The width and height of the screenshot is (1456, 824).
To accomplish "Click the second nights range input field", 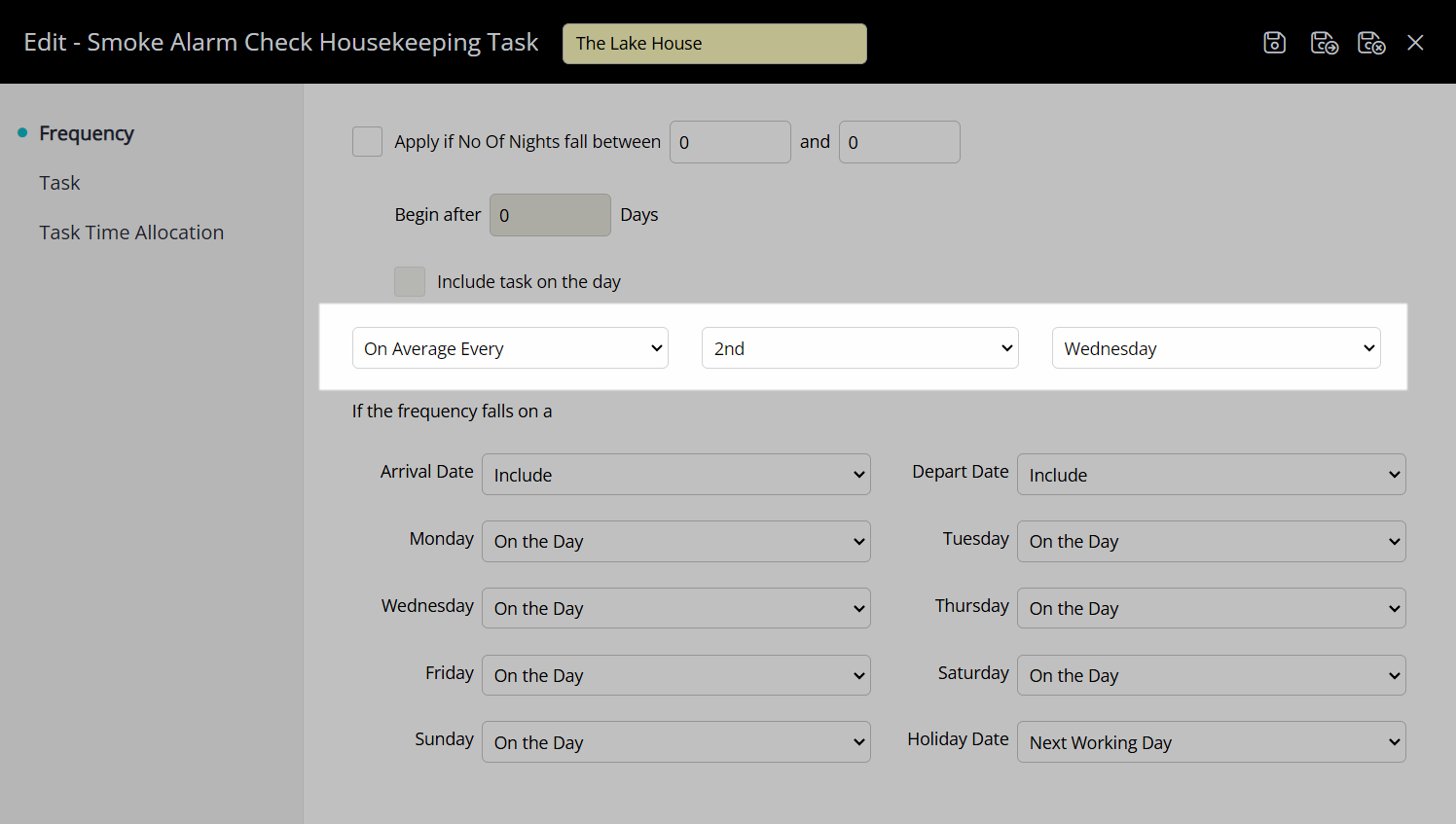I will coord(899,142).
